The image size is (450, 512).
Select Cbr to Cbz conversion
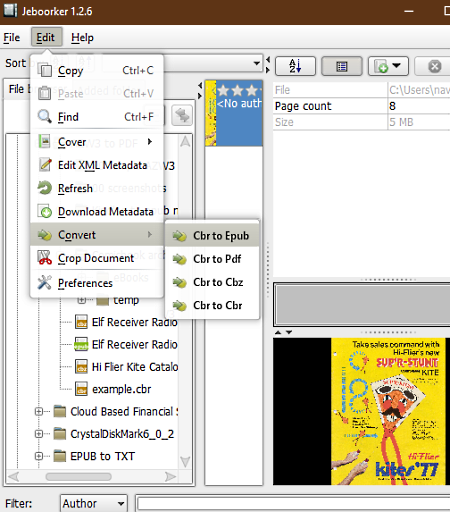[x=212, y=282]
